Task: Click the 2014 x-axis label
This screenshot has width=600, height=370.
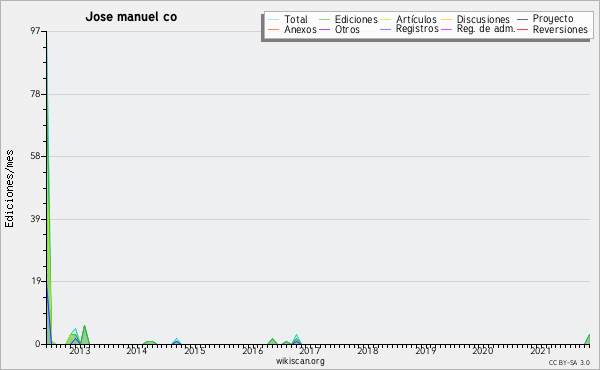Action: tap(137, 351)
